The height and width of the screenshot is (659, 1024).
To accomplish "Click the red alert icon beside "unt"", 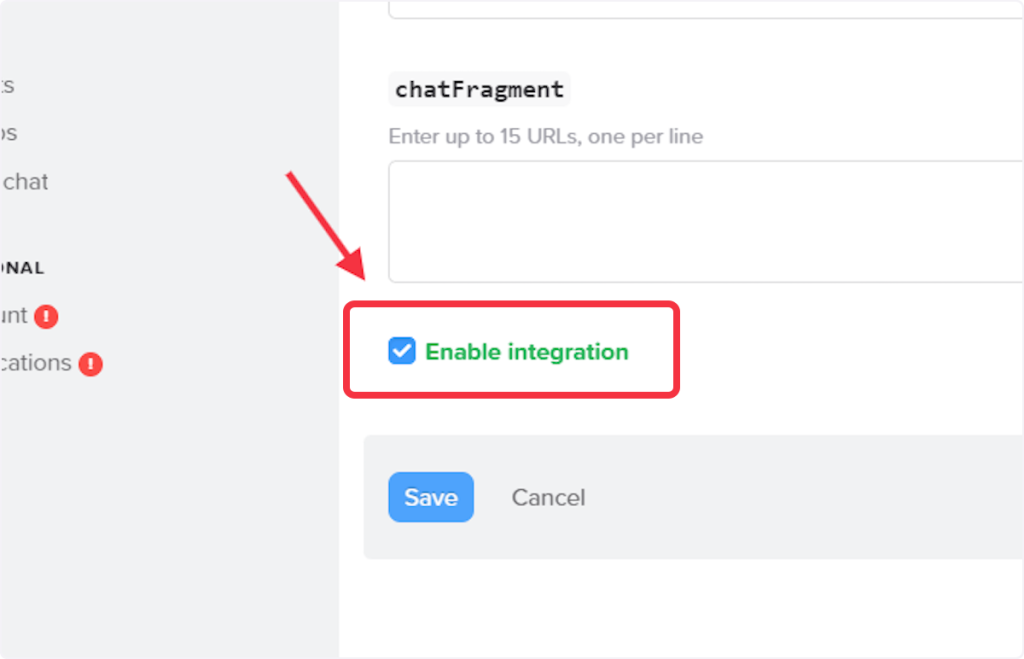I will pos(46,317).
